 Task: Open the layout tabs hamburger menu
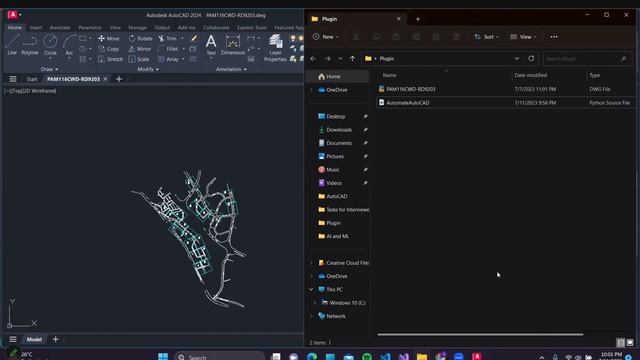[x=13, y=339]
